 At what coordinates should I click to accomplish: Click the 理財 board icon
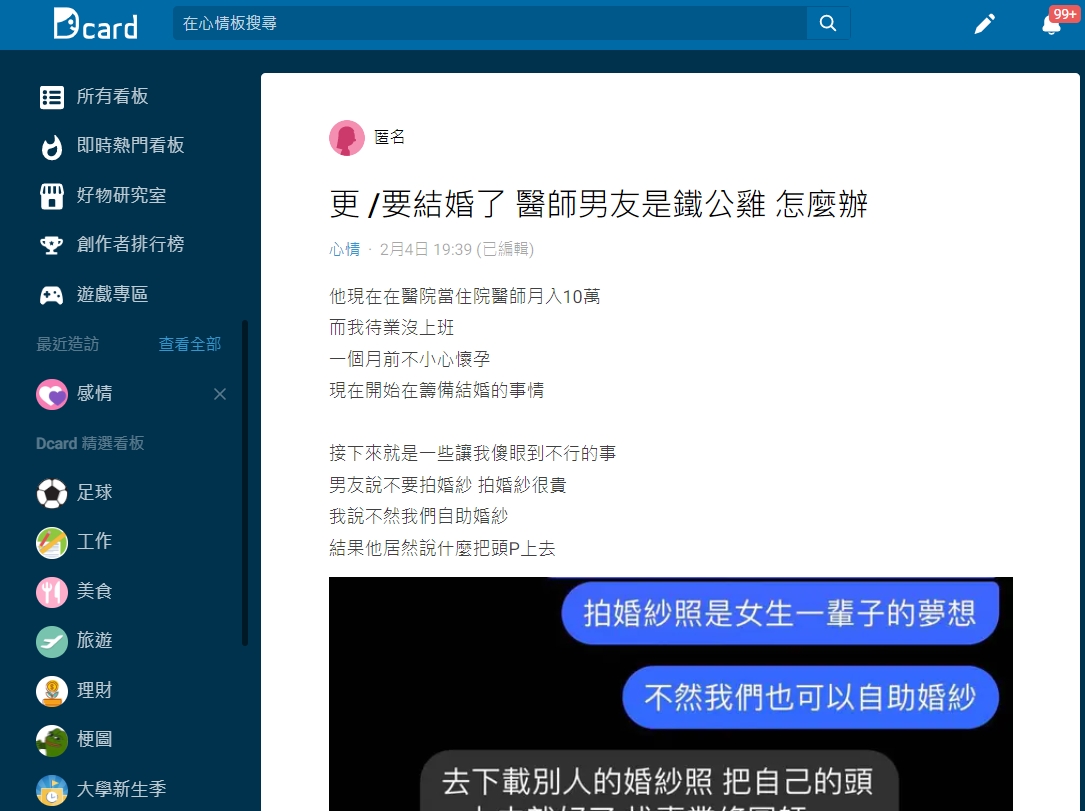[52, 691]
